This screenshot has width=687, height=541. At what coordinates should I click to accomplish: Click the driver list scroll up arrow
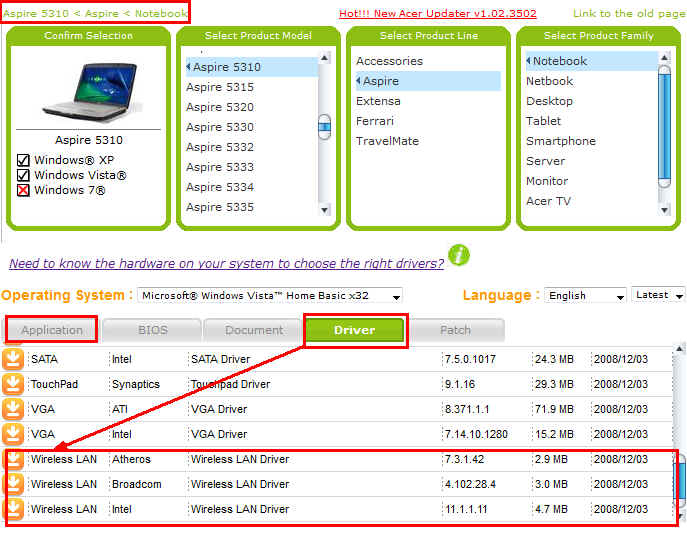tap(679, 349)
